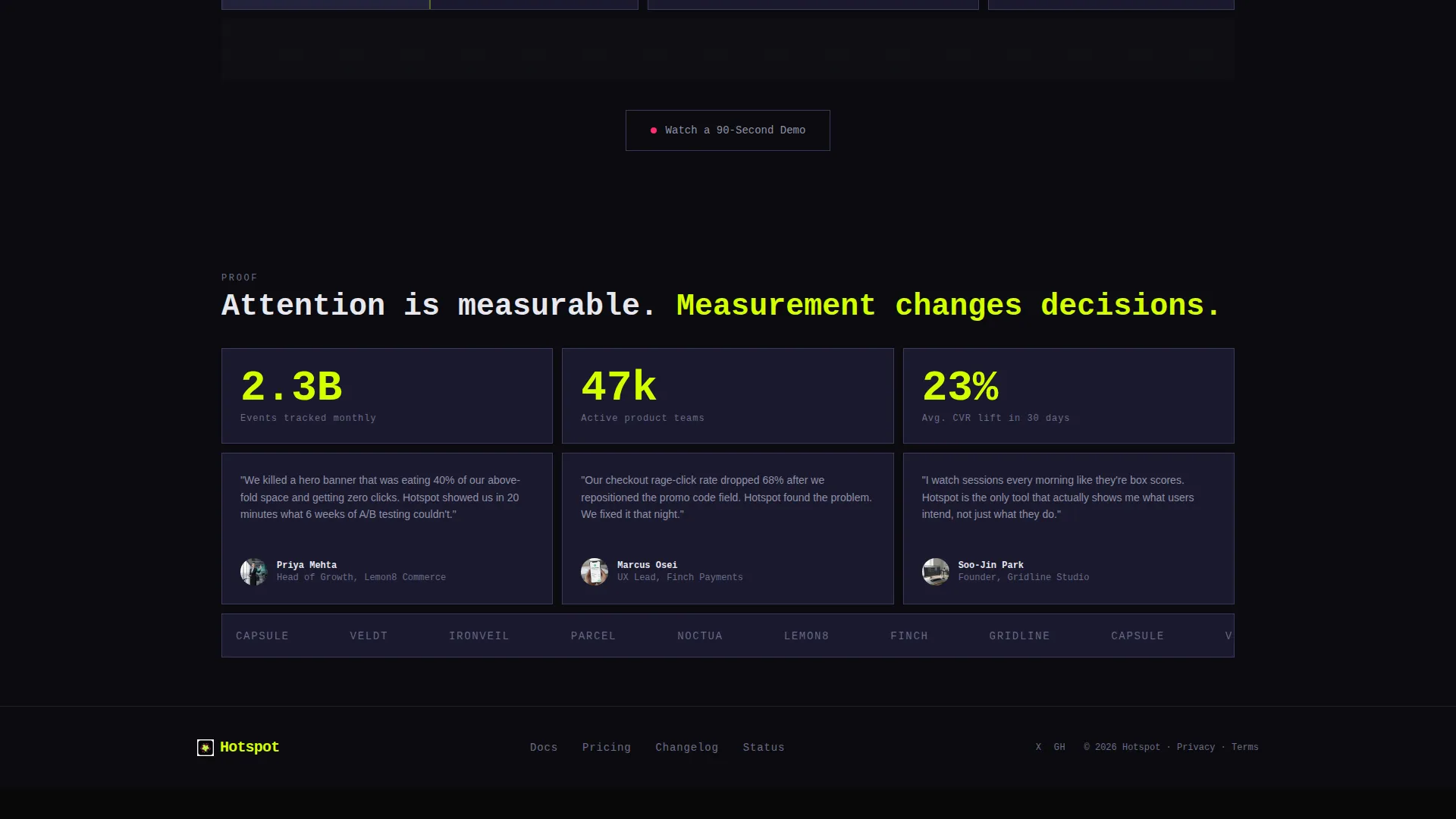Click the hero banner testimonial quote

380,497
